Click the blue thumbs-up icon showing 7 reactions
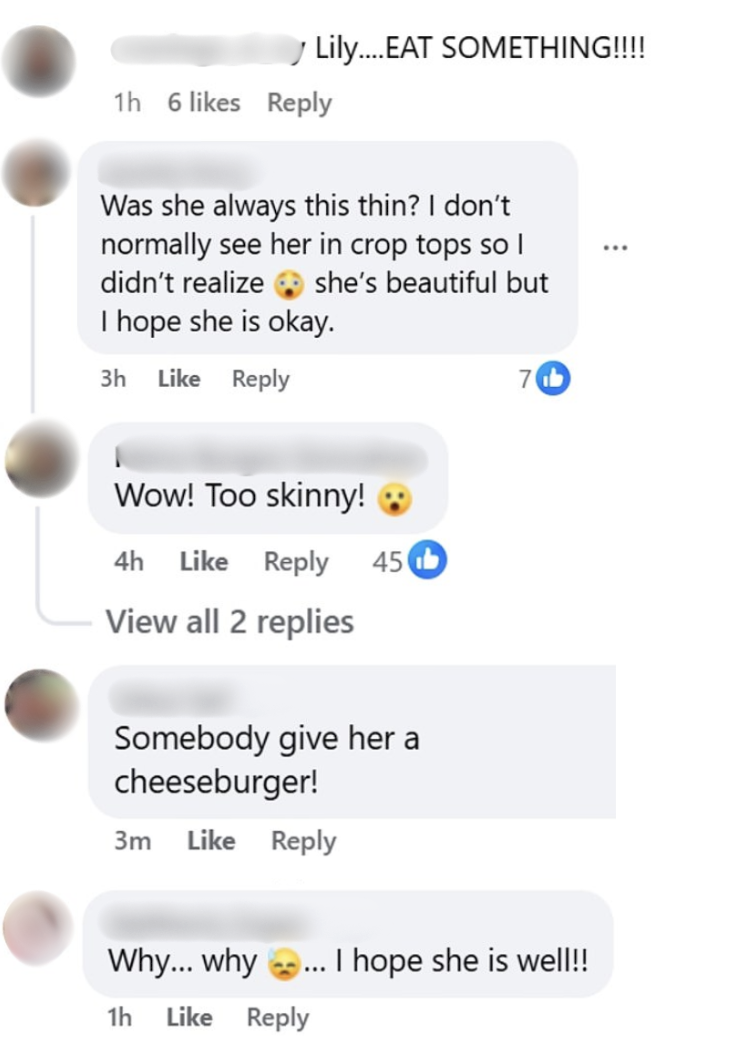This screenshot has height=1046, width=734. click(553, 378)
